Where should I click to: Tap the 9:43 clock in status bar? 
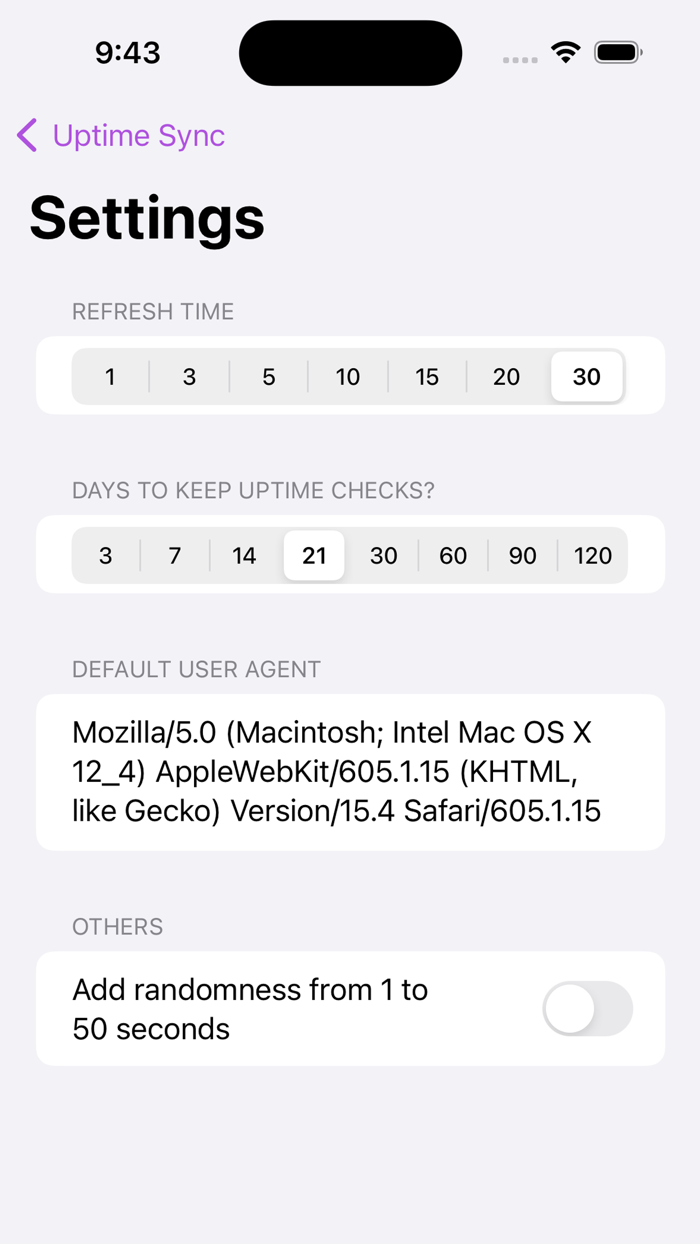point(127,52)
